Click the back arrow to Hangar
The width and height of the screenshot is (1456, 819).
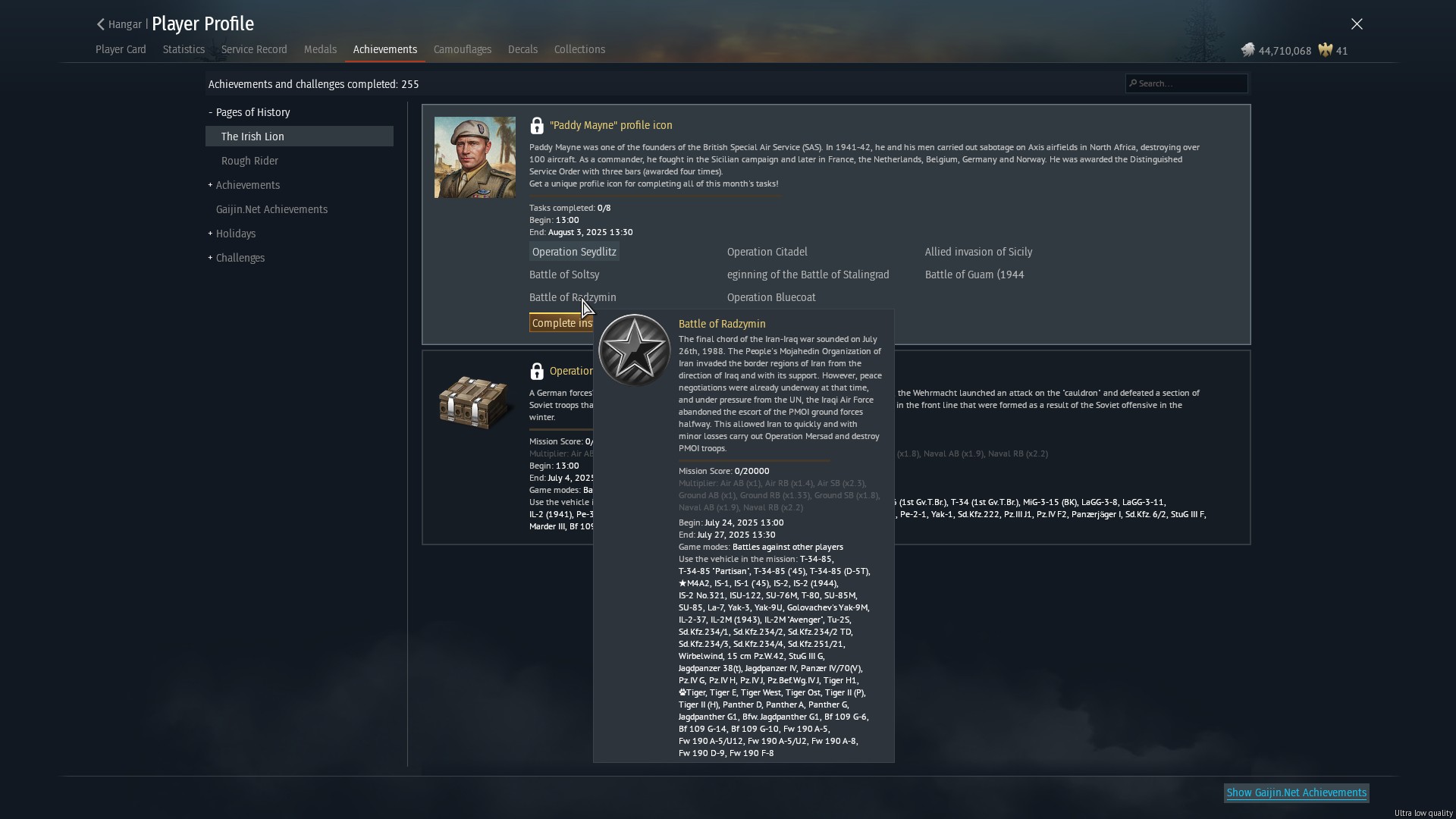[x=101, y=24]
